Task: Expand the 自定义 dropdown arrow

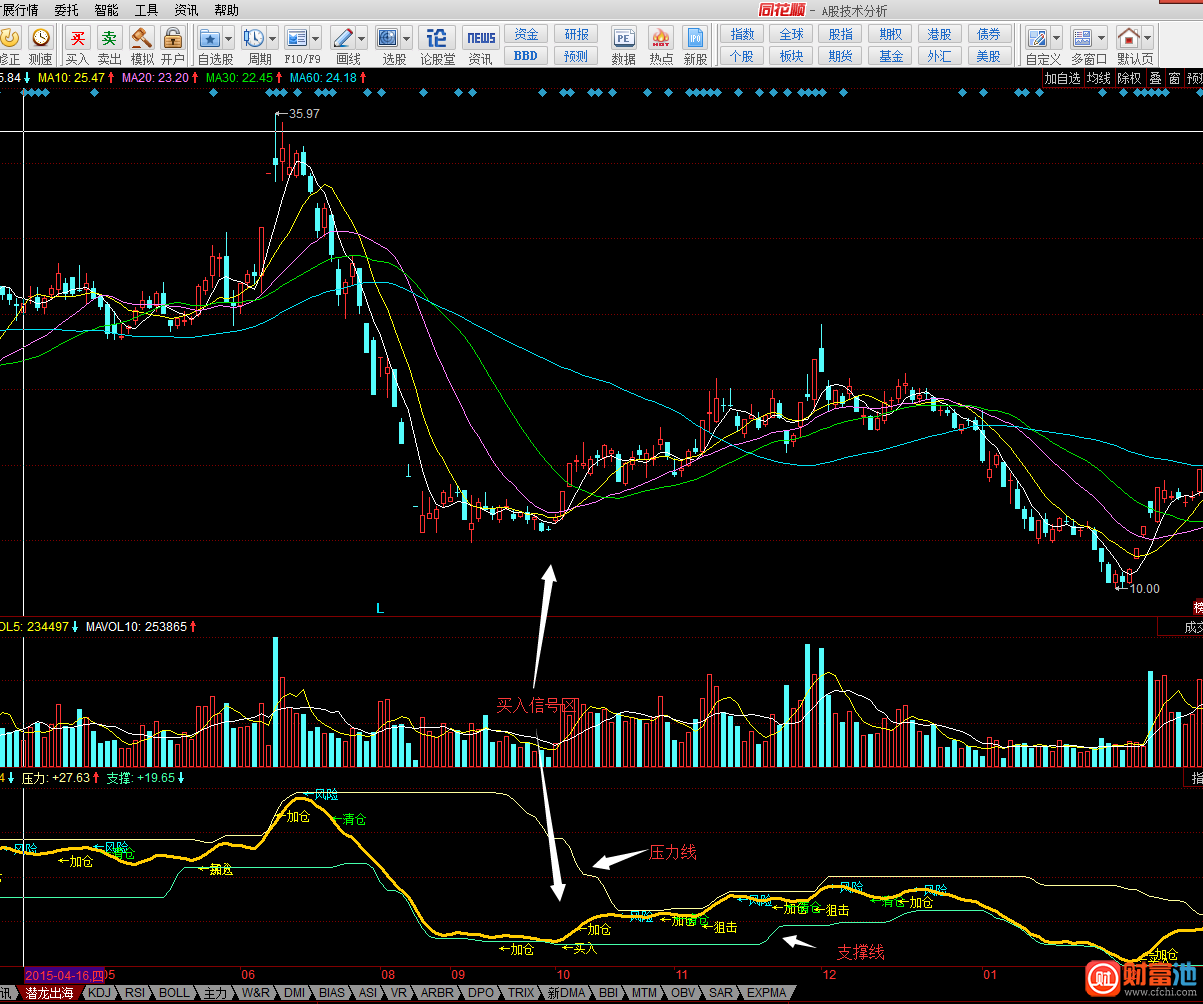Action: pos(1056,38)
